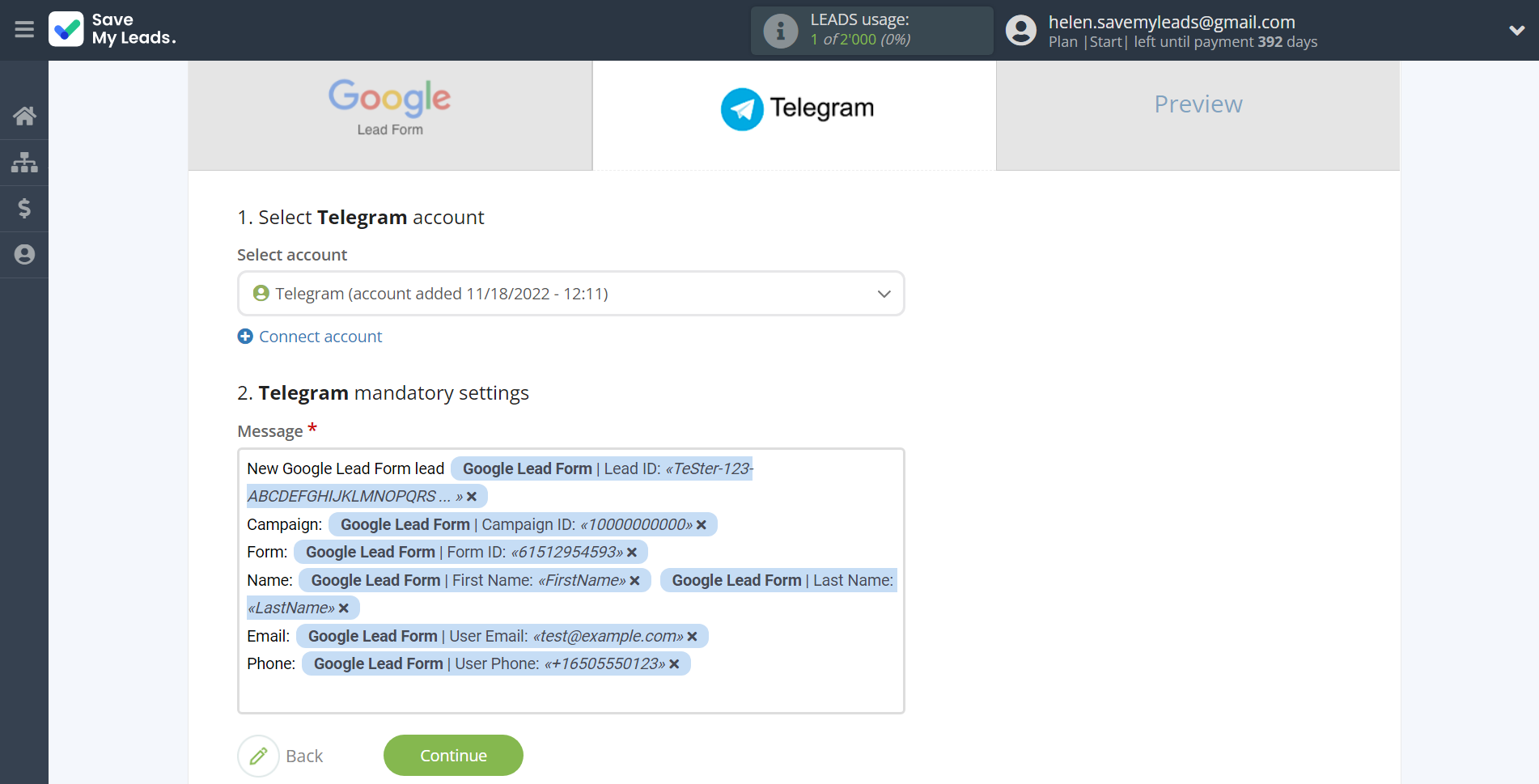This screenshot has height=784, width=1539.
Task: Remove the User Phone tag
Action: [674, 664]
